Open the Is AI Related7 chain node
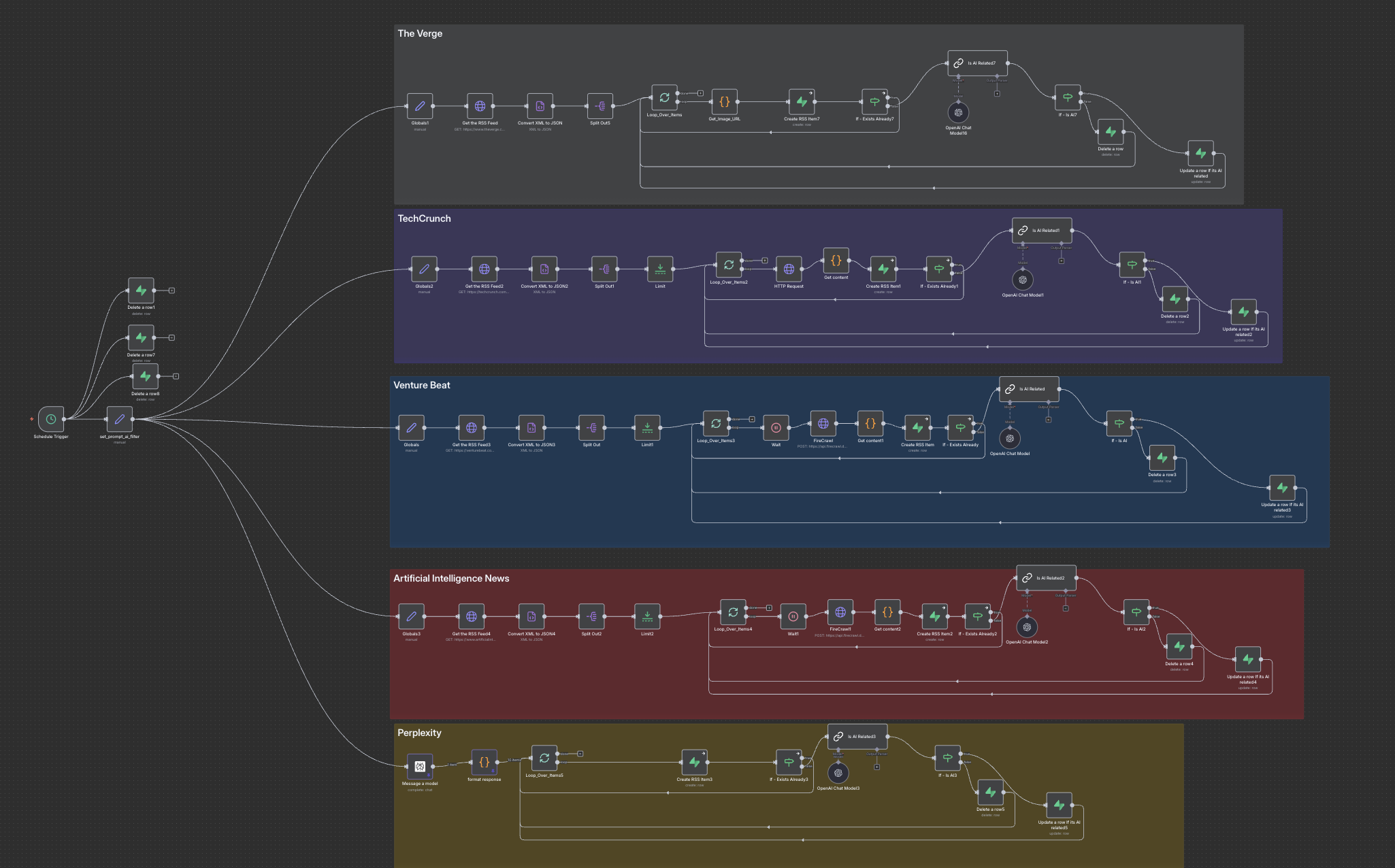Screen dimensions: 1395x868 tap(977, 63)
